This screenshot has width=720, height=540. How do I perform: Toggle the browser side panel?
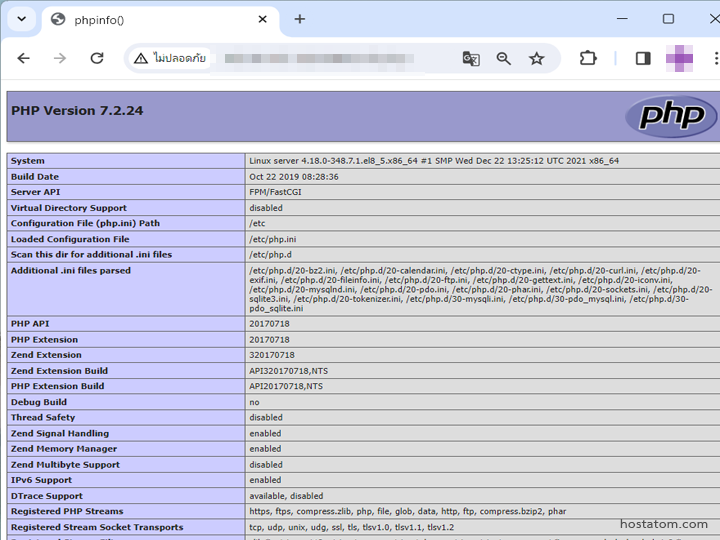[643, 58]
